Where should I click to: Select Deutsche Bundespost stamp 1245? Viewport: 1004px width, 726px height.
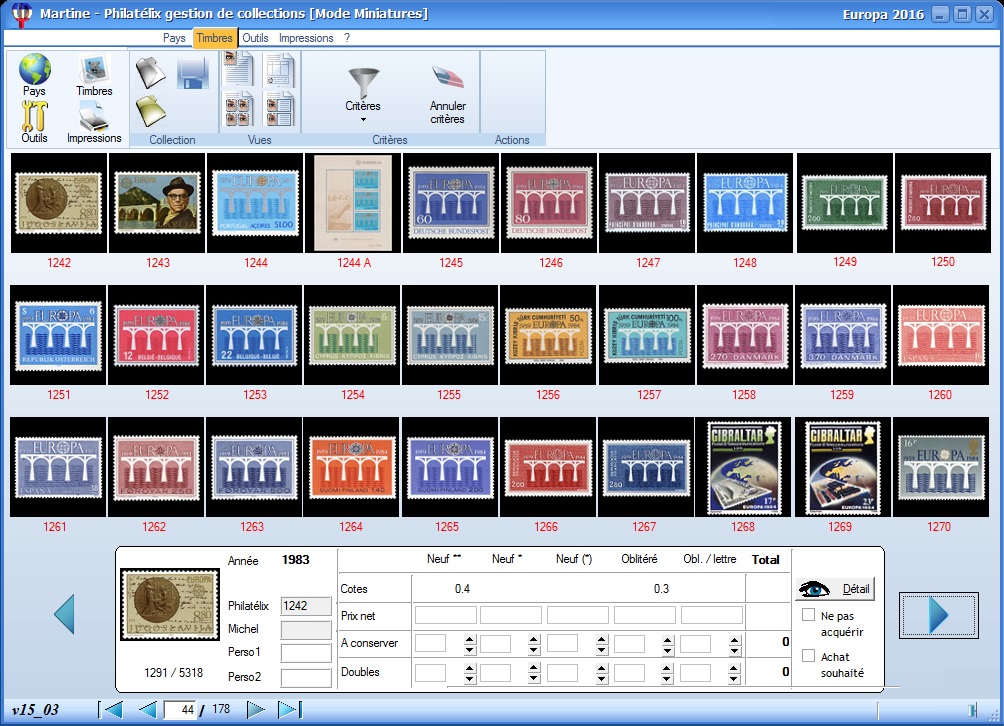(451, 202)
